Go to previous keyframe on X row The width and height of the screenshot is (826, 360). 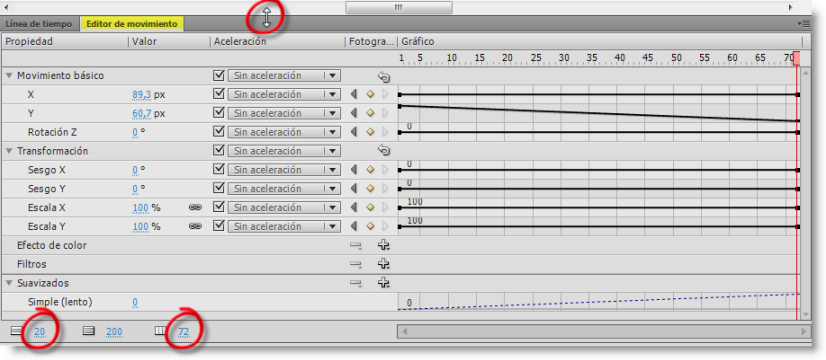(354, 95)
